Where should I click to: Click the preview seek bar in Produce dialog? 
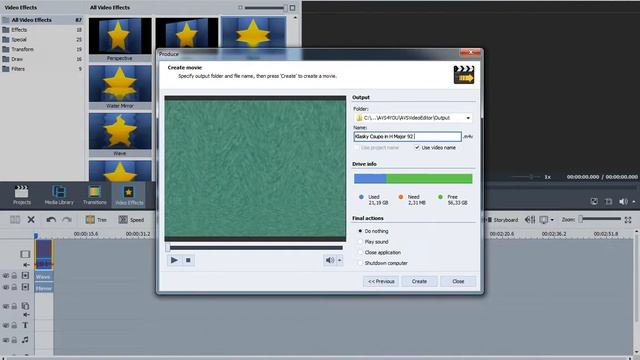pos(254,247)
